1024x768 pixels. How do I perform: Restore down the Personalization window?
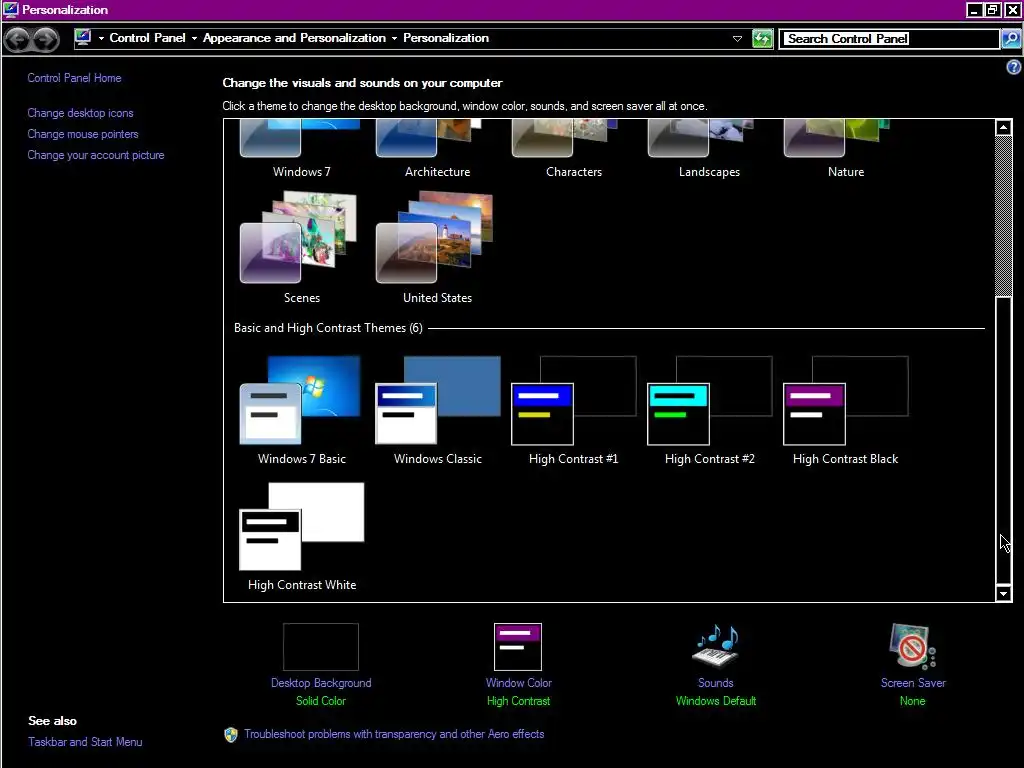coord(993,10)
